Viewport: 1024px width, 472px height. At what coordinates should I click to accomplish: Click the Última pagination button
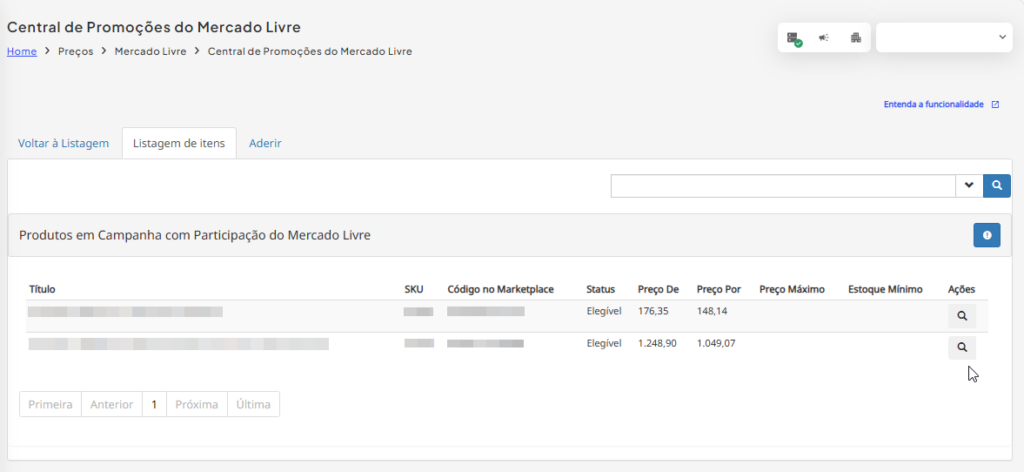pyautogui.click(x=253, y=404)
